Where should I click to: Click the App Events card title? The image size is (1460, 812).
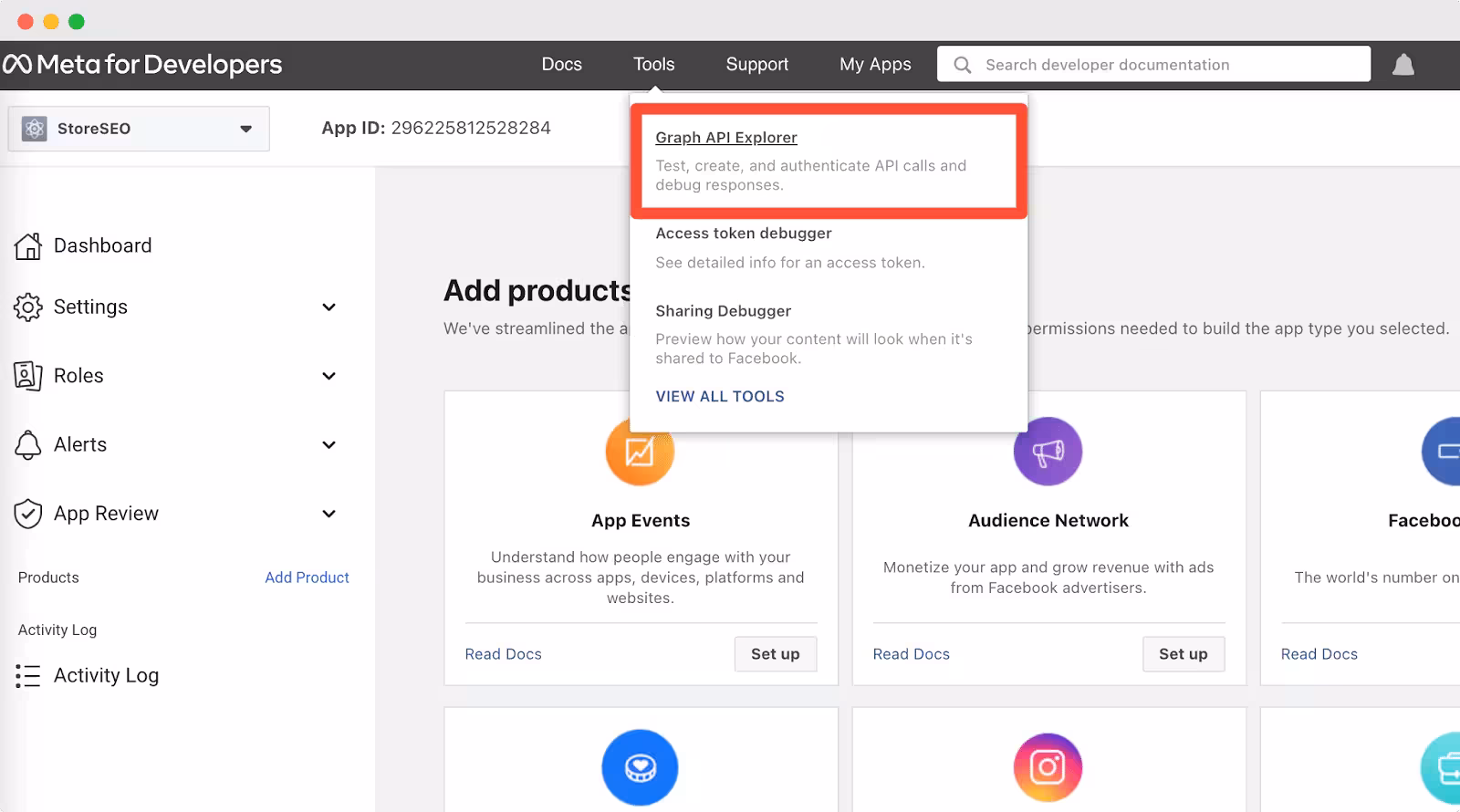641,521
